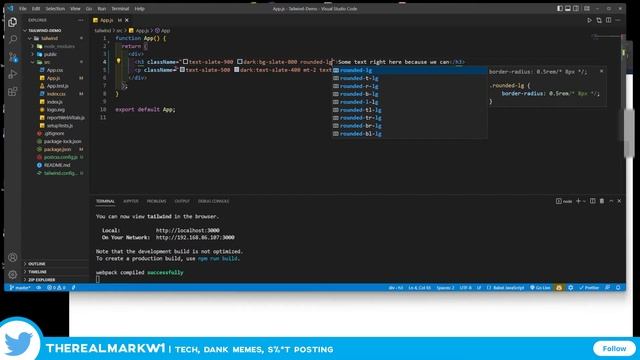Viewport: 640px width, 360px height.
Task: Open the Selection menu
Action: click(55, 9)
